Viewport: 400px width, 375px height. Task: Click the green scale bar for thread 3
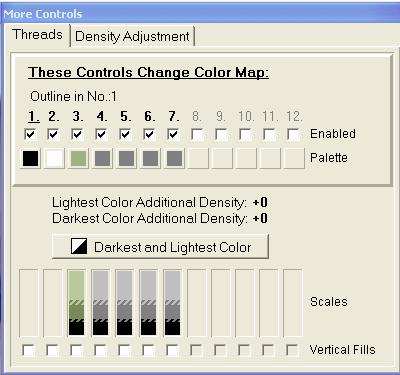click(x=77, y=303)
